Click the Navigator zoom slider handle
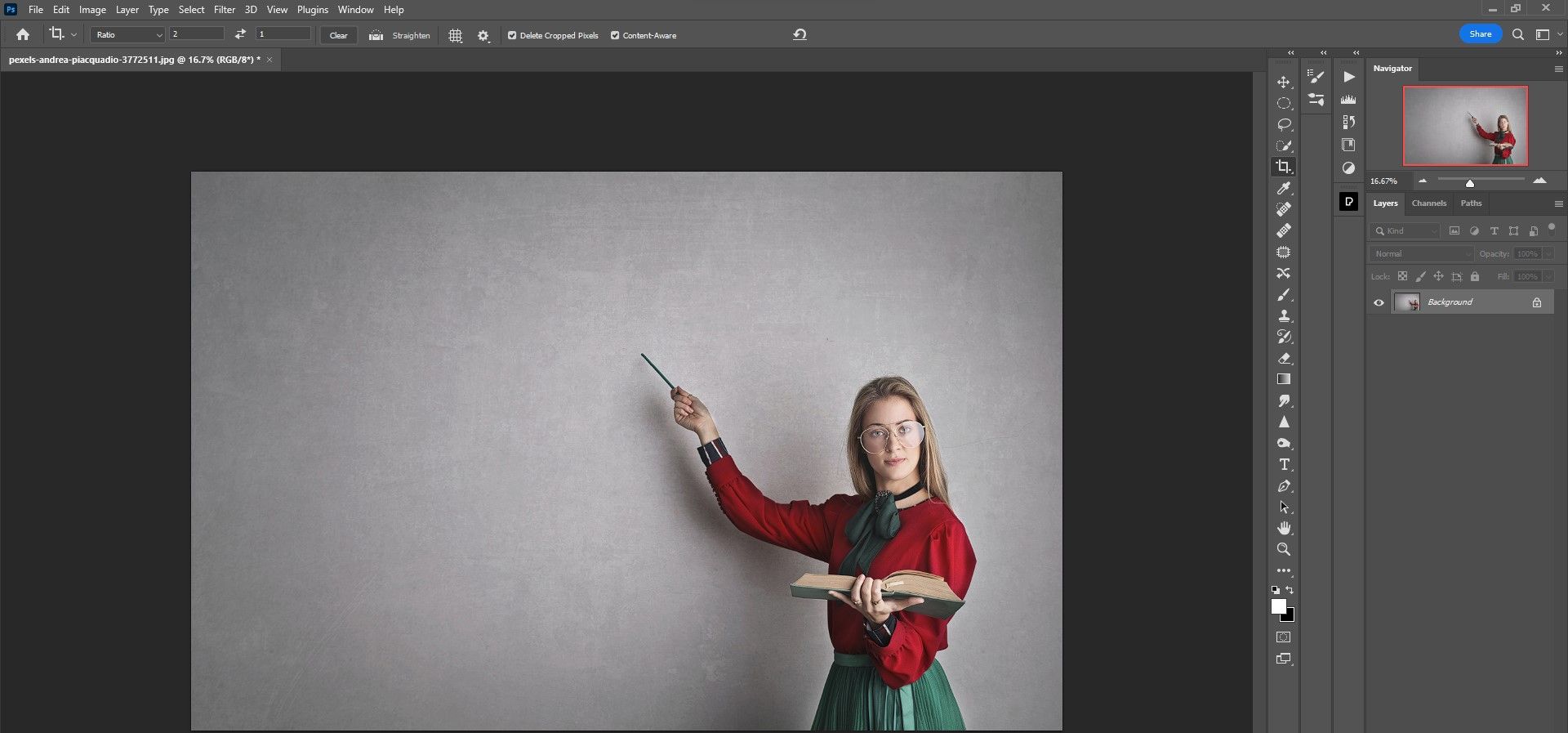 tap(1469, 183)
